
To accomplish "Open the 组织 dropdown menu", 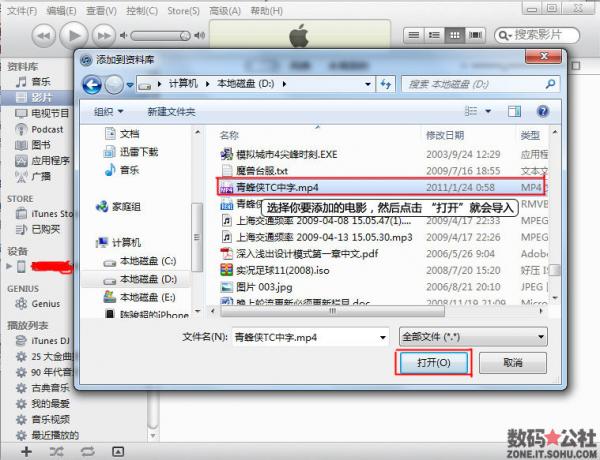I will [x=109, y=112].
